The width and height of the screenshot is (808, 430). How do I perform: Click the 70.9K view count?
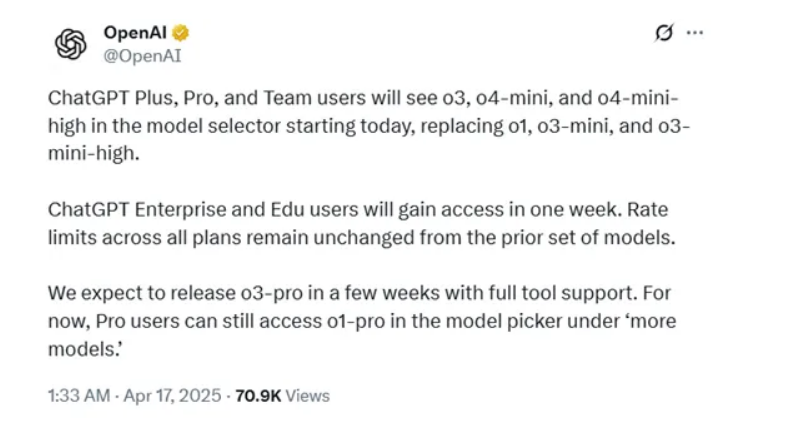pos(258,396)
